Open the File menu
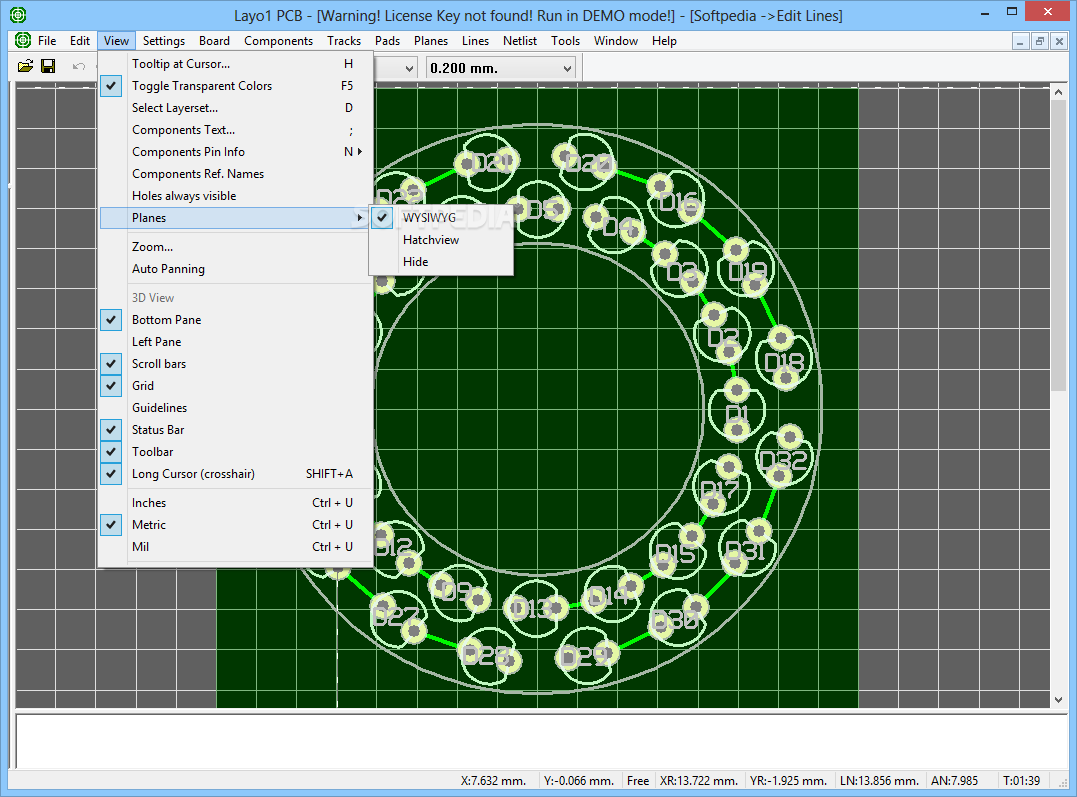The height and width of the screenshot is (797, 1077). point(47,41)
